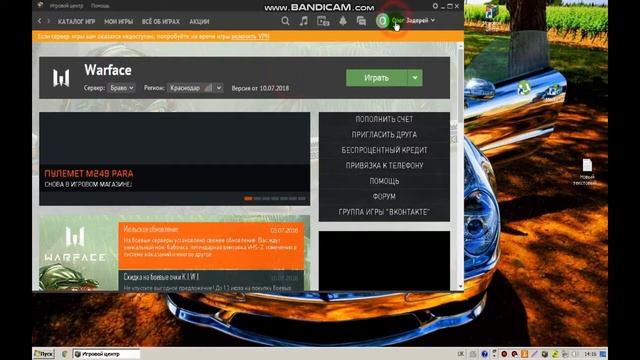Click the page vertical scrollbar down arrow

(x=460, y=287)
